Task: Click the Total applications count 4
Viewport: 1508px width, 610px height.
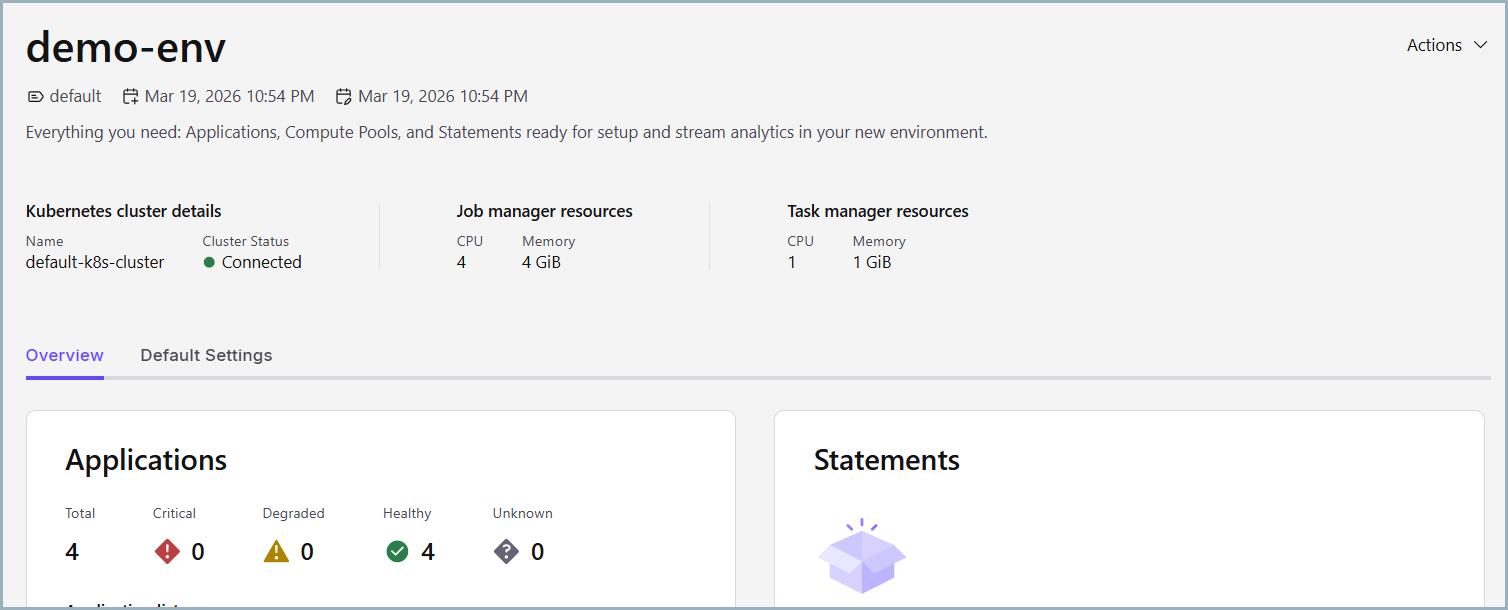Action: pos(72,552)
